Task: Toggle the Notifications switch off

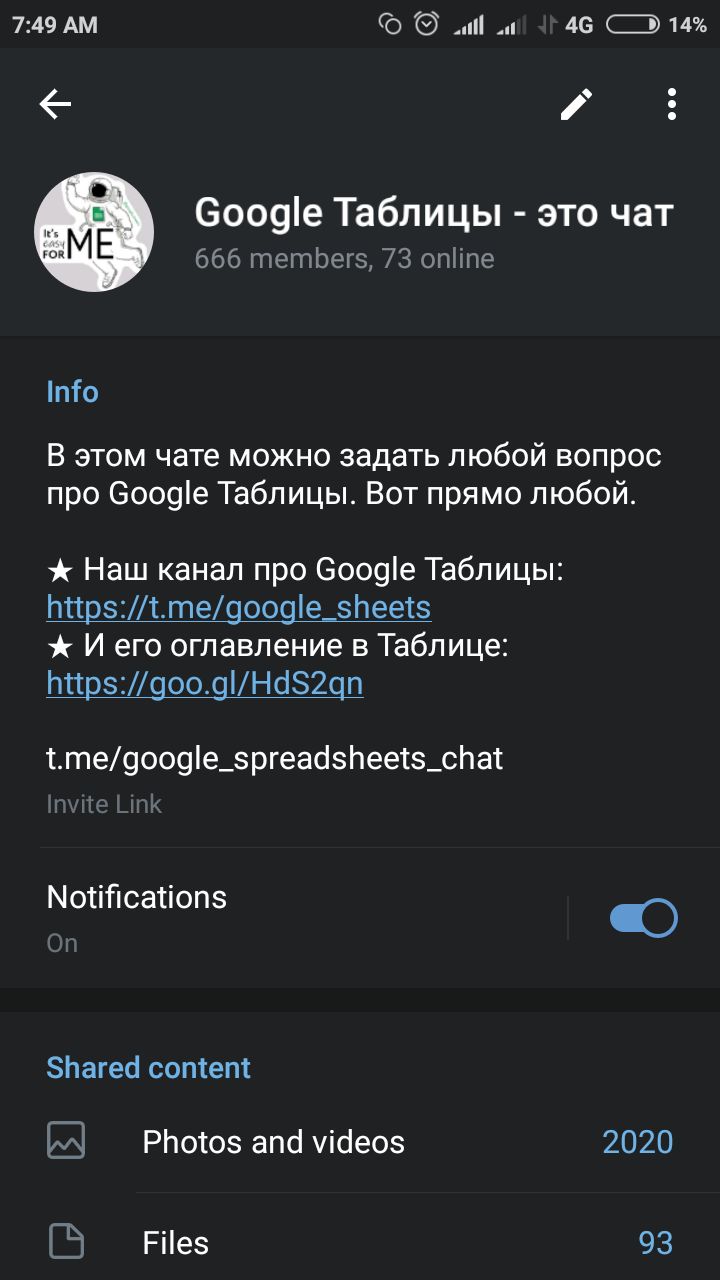Action: (643, 918)
